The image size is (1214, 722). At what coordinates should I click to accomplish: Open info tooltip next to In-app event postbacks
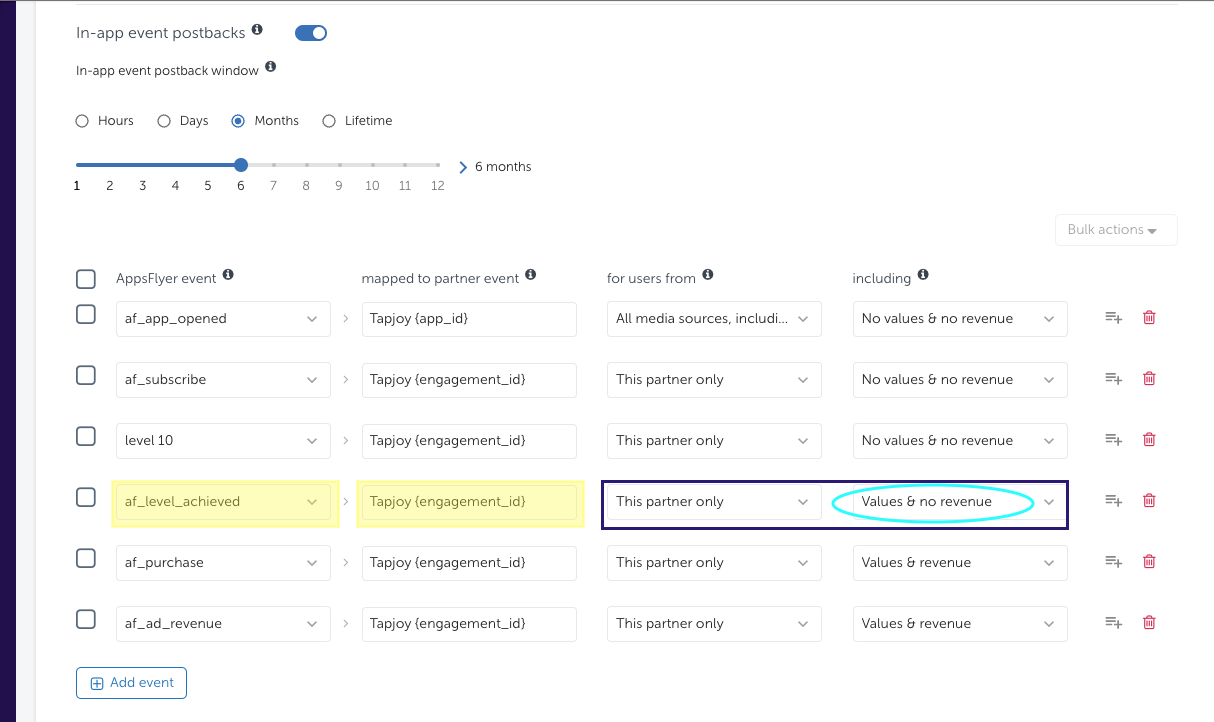coord(257,31)
